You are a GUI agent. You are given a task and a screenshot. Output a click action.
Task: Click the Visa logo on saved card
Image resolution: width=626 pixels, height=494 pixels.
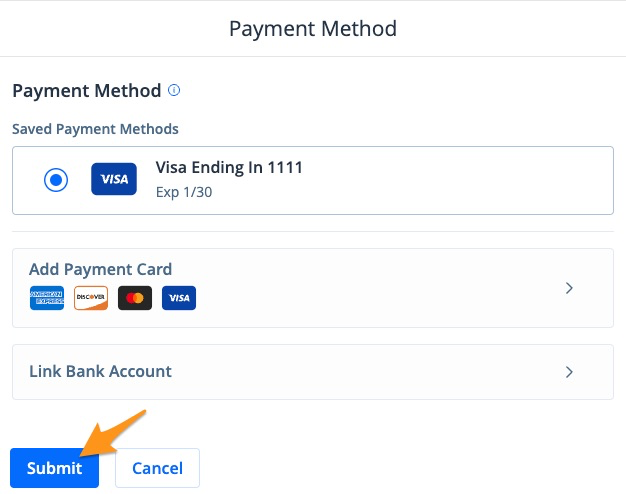pos(114,179)
